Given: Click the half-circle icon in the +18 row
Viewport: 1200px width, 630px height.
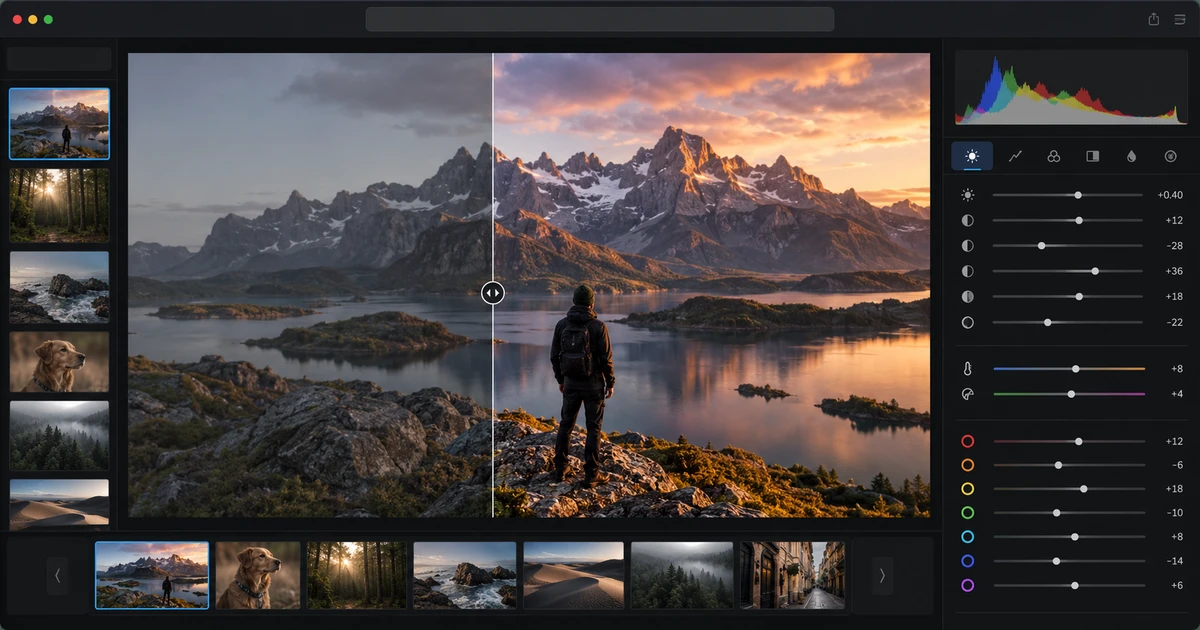Looking at the screenshot, I should click(x=967, y=296).
